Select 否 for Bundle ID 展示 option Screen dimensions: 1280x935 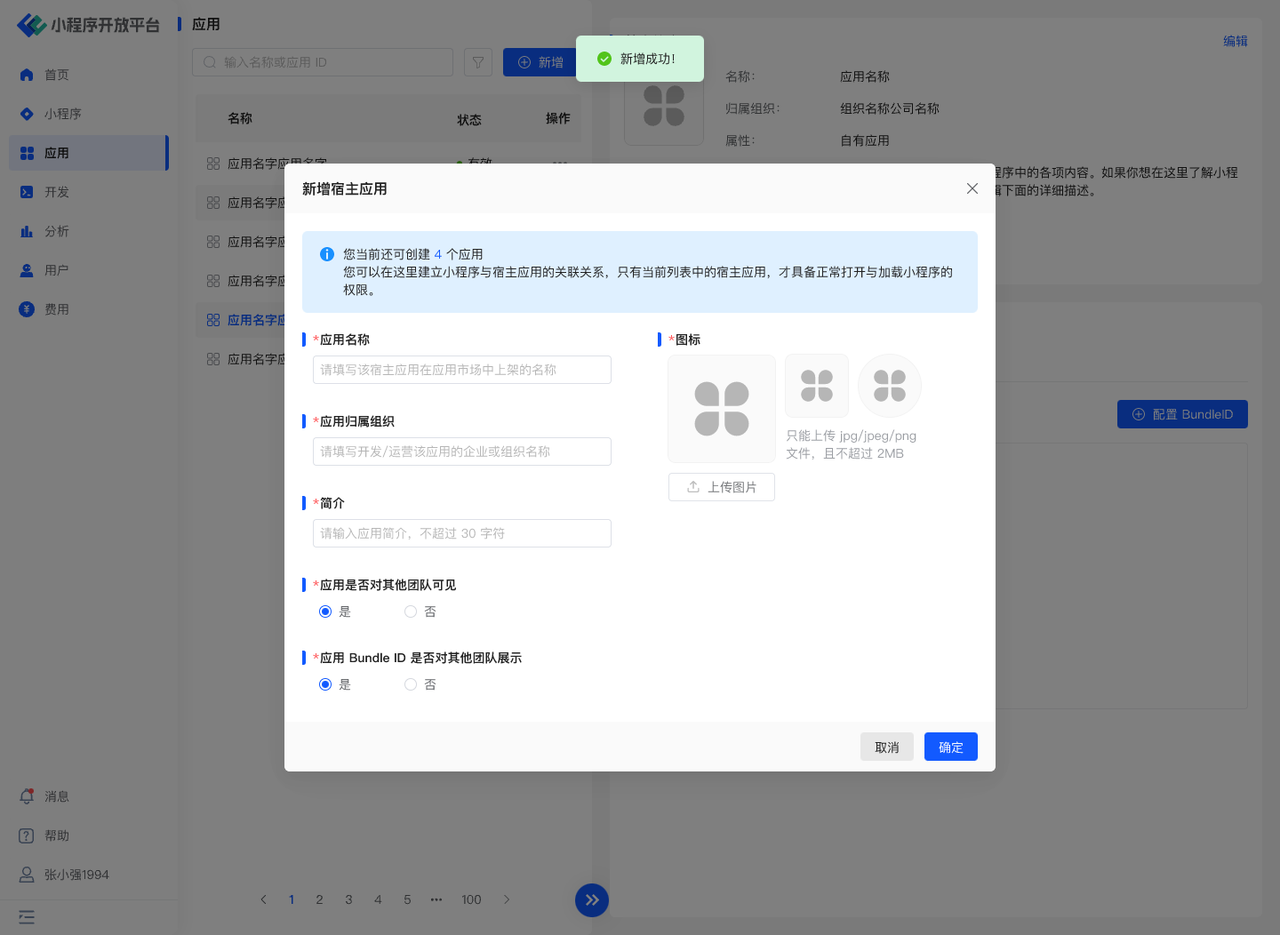pyautogui.click(x=411, y=684)
